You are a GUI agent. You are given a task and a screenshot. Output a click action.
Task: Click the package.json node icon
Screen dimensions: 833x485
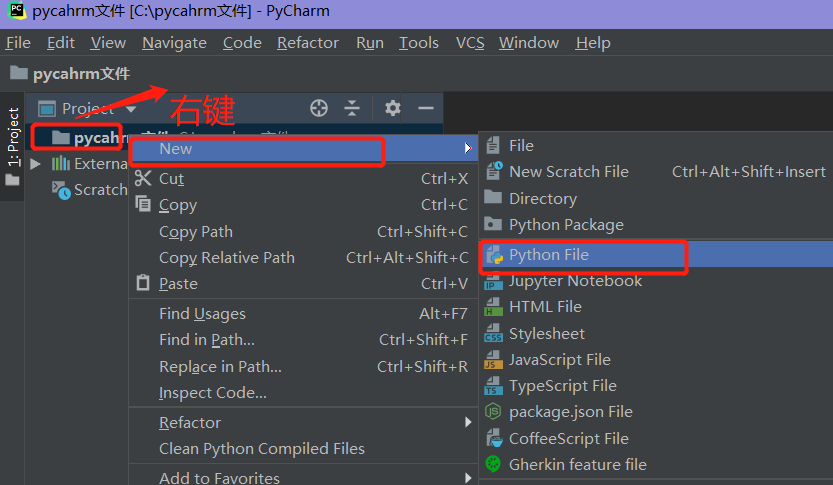click(493, 412)
